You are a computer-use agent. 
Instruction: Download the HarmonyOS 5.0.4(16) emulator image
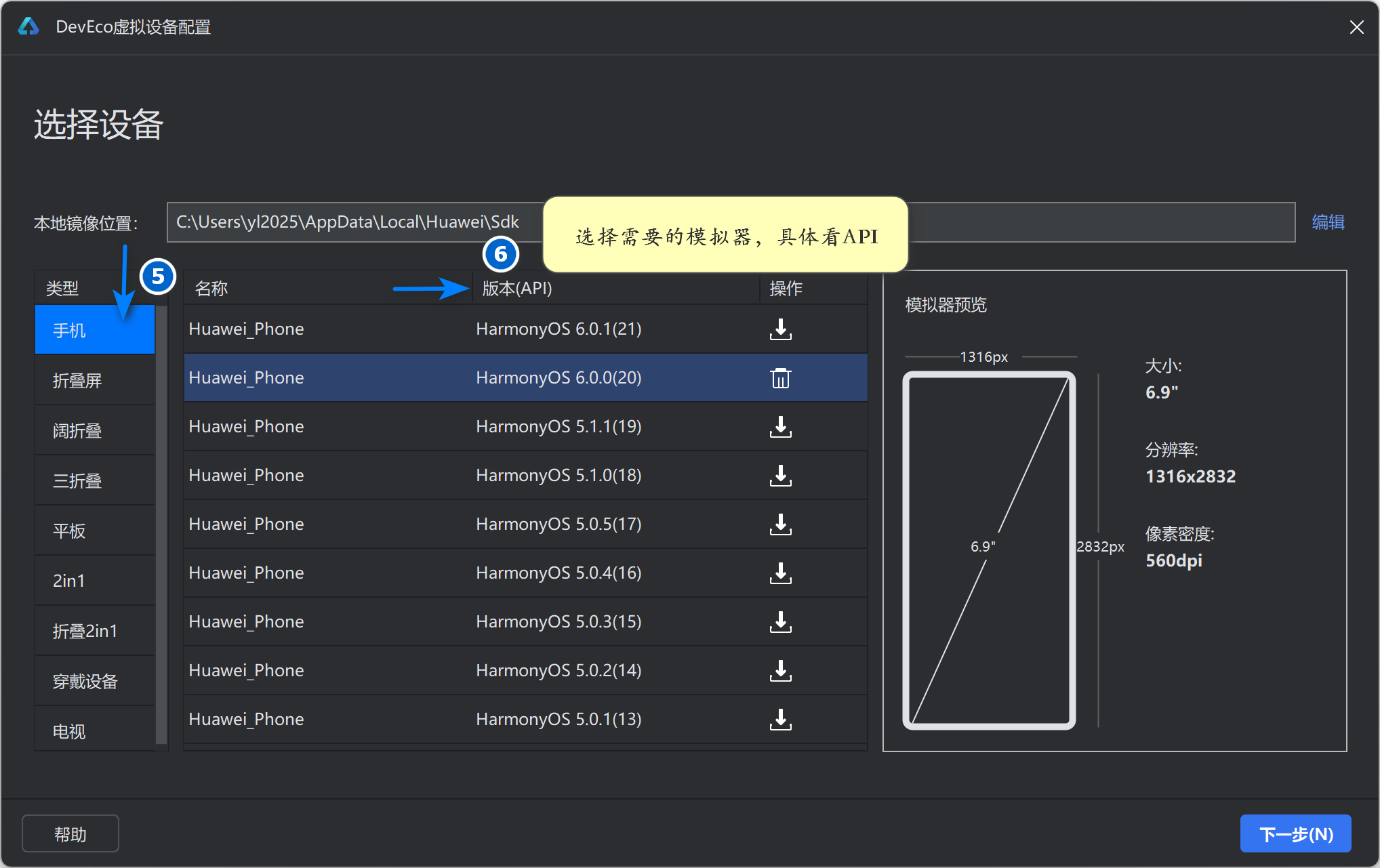[x=780, y=573]
